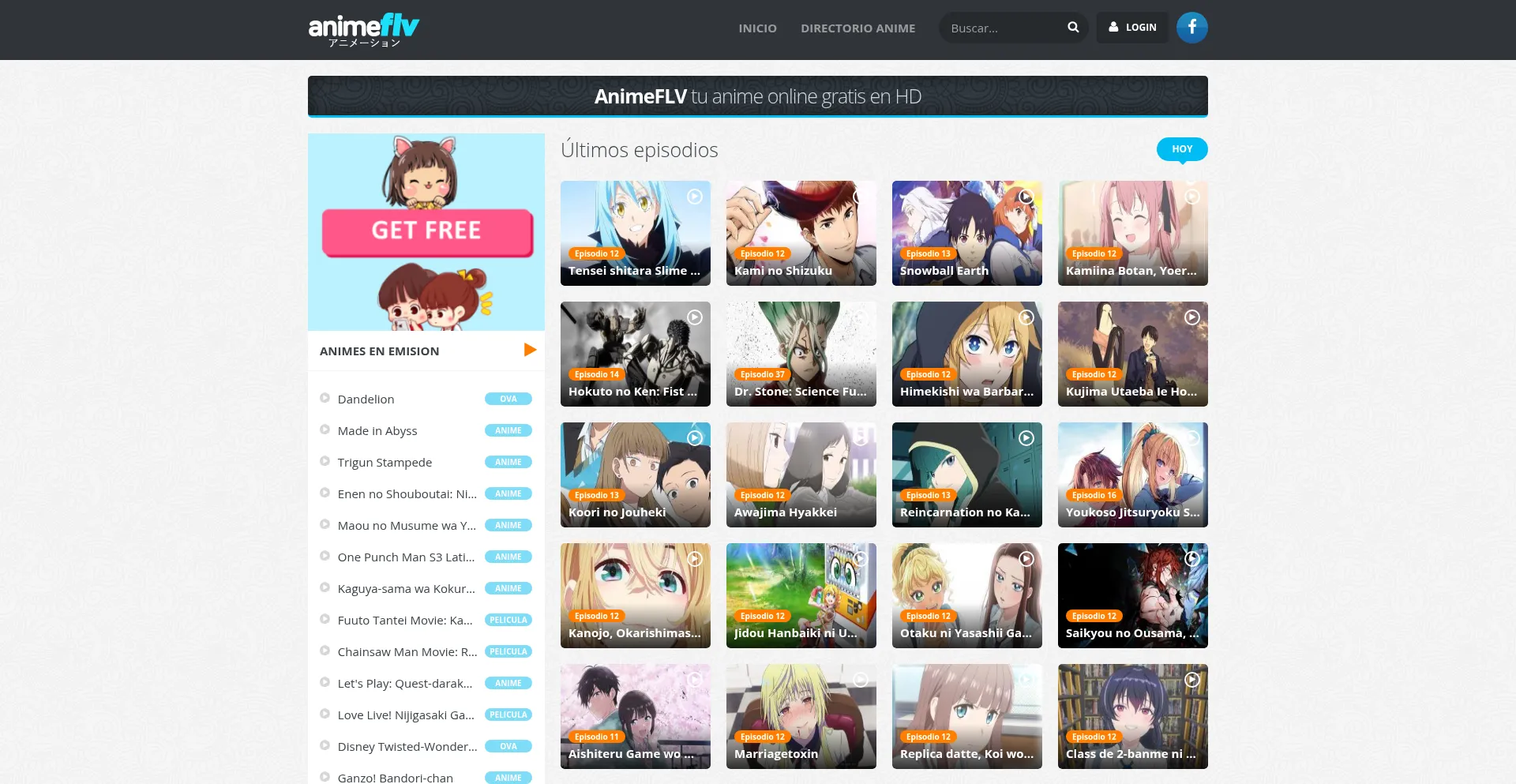The image size is (1516, 784).
Task: Click Episodio 37 badge on Dr. Stone
Action: (763, 374)
